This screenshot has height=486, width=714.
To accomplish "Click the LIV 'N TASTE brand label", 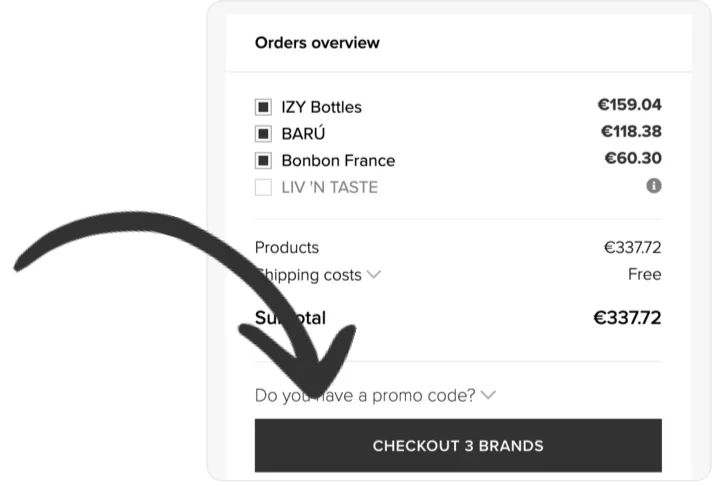I will tap(330, 187).
